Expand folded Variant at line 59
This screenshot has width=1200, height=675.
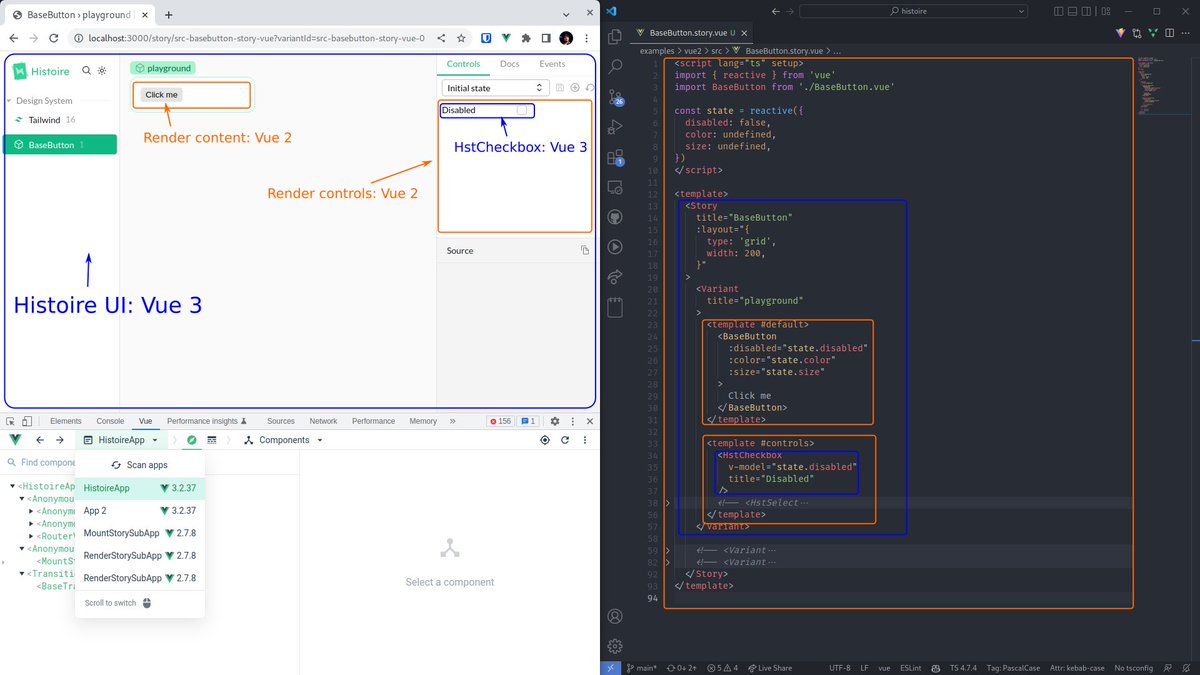[x=668, y=551]
